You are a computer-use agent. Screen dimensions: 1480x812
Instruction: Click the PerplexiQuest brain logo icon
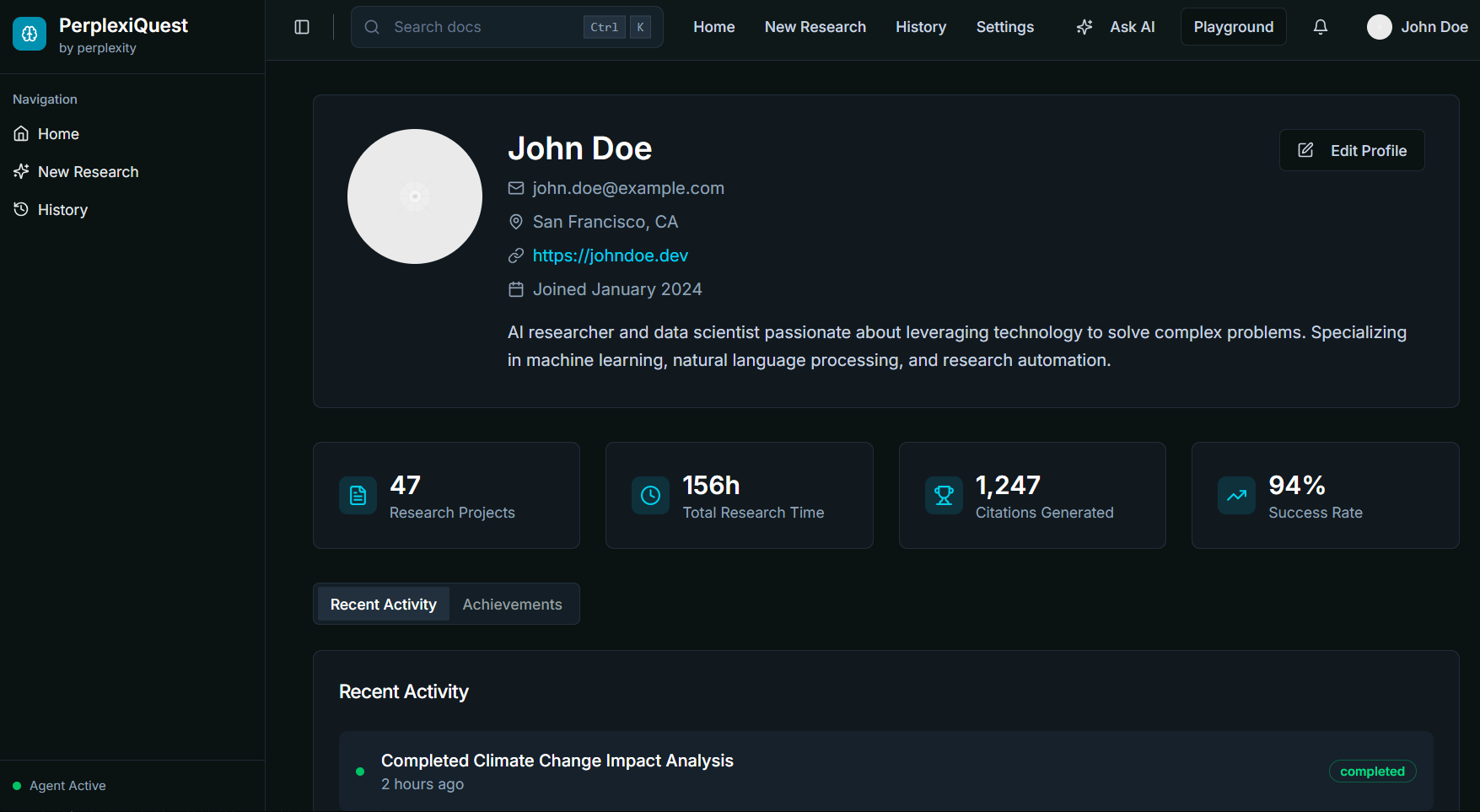pos(30,34)
